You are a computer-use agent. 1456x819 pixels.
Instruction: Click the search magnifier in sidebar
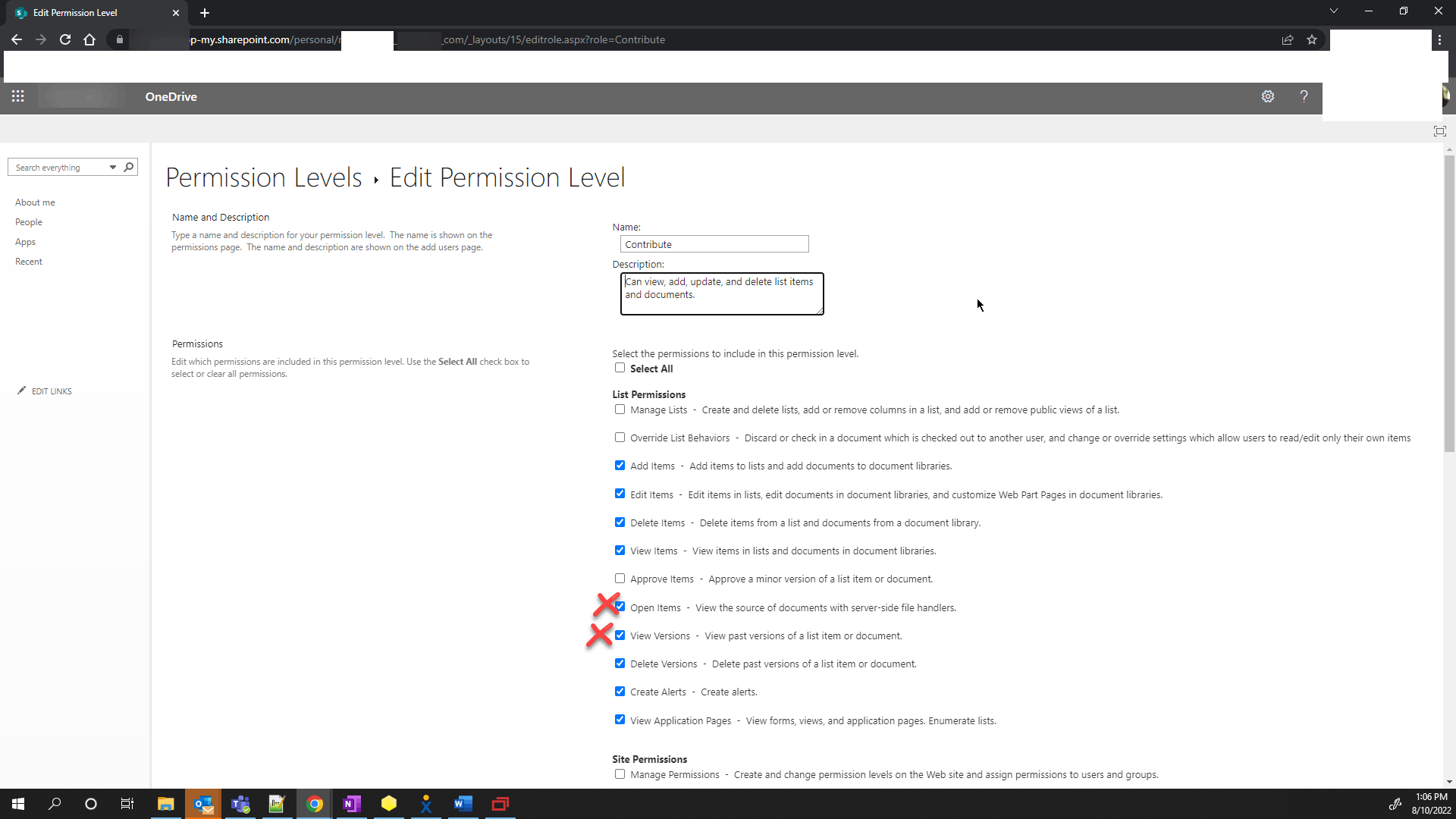pos(129,167)
